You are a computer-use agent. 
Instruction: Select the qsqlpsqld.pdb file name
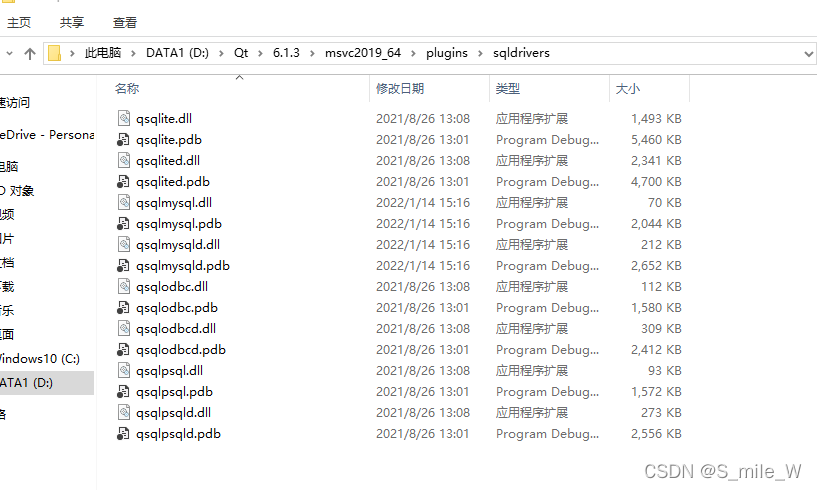[x=178, y=434]
